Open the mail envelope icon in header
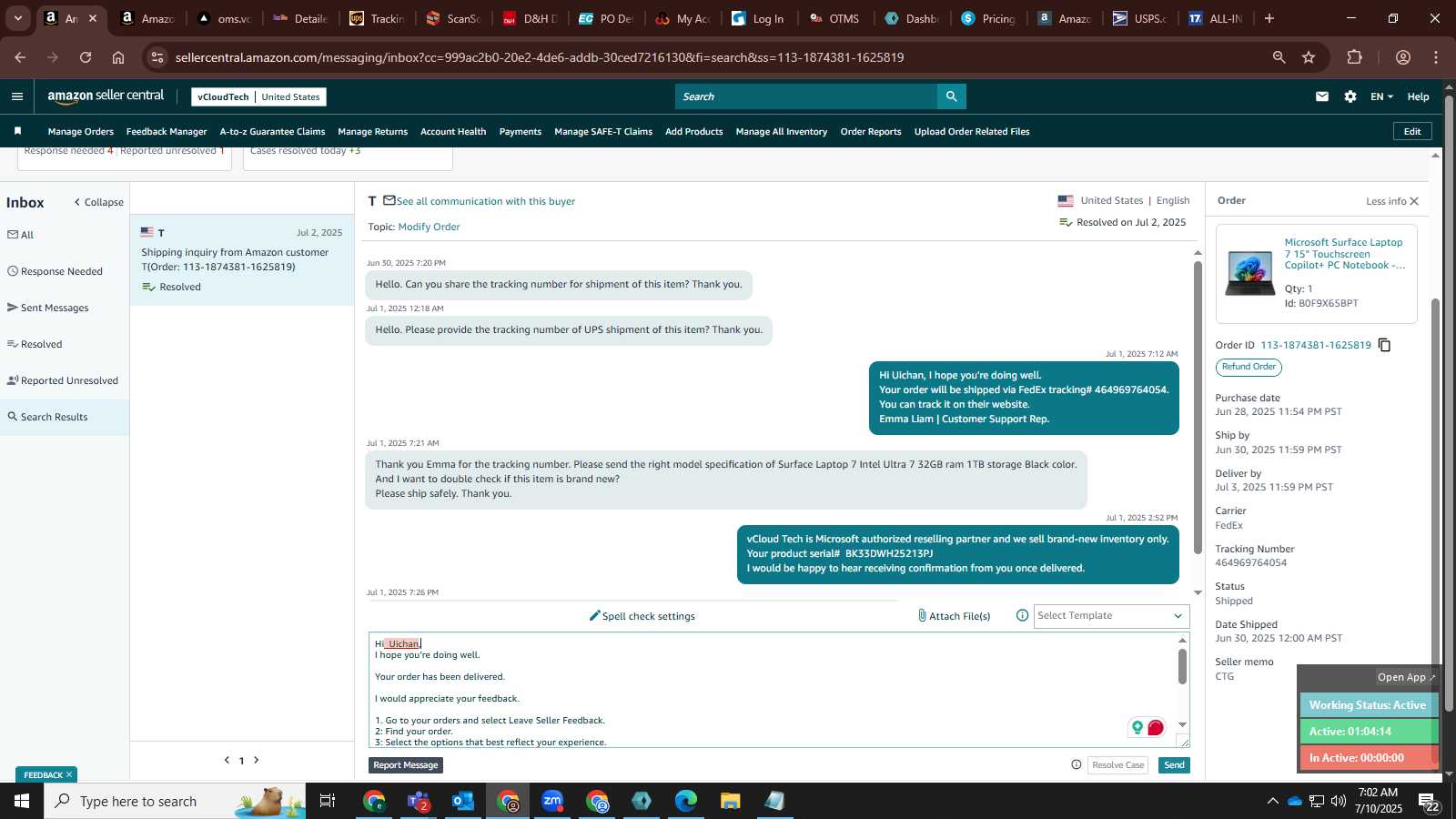 (1322, 96)
